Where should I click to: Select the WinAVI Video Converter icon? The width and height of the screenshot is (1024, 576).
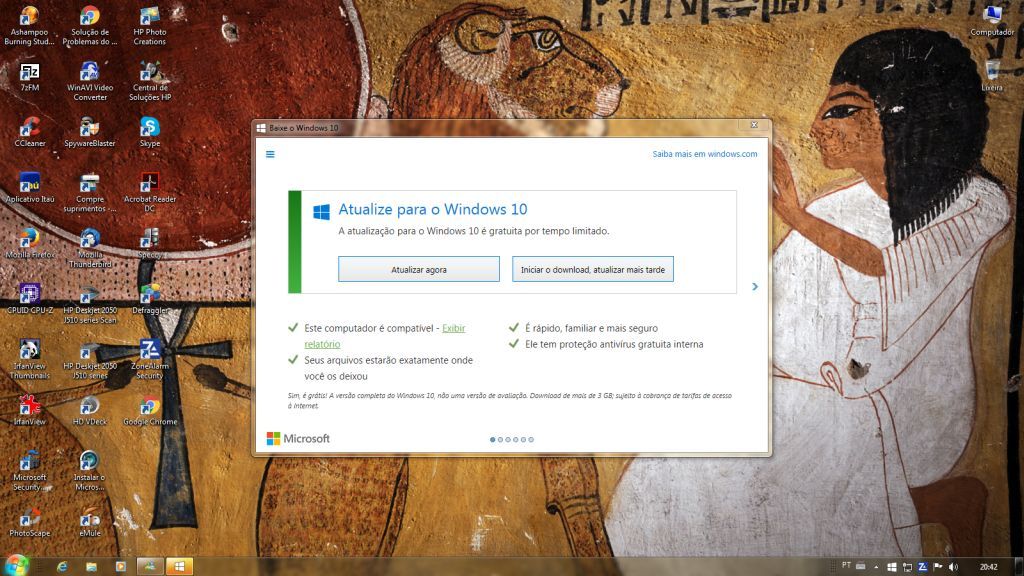tap(90, 82)
